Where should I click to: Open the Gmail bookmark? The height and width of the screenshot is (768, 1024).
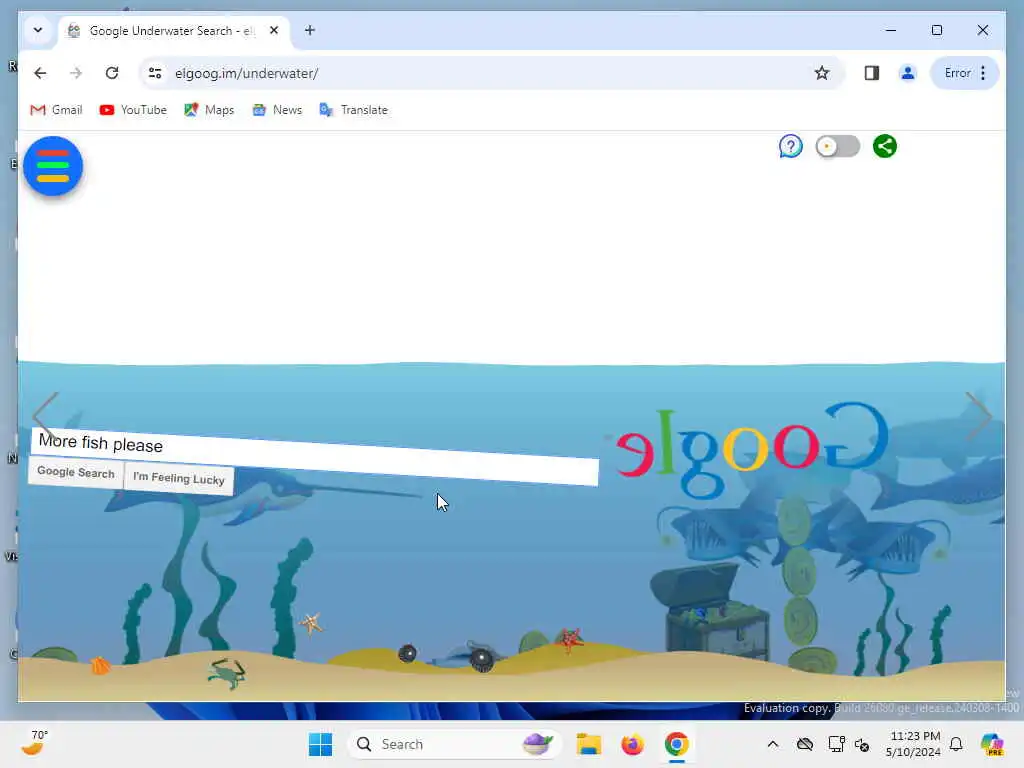click(x=56, y=110)
